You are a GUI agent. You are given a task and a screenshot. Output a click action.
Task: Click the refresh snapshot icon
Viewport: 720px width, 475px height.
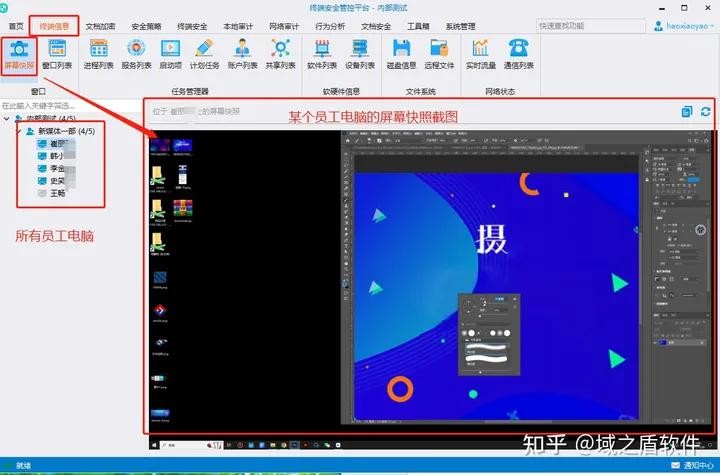pos(706,112)
